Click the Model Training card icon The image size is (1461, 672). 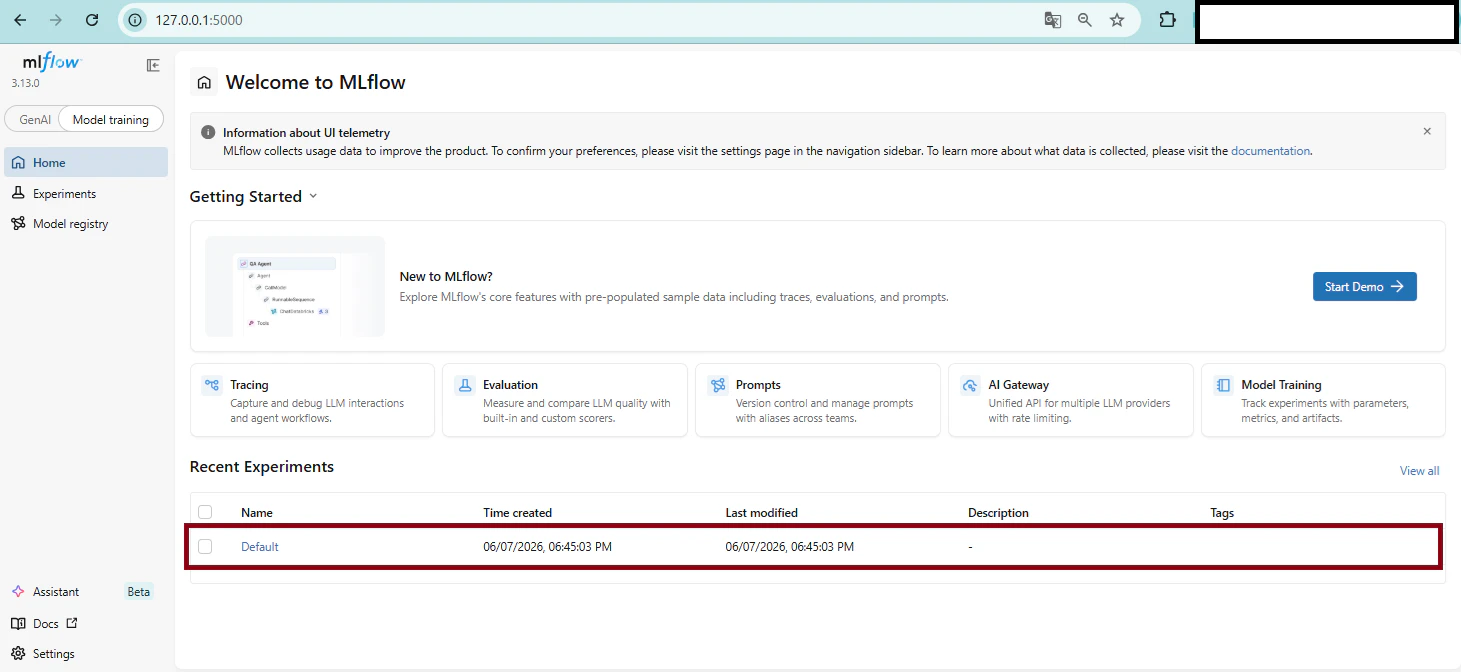[1223, 386]
